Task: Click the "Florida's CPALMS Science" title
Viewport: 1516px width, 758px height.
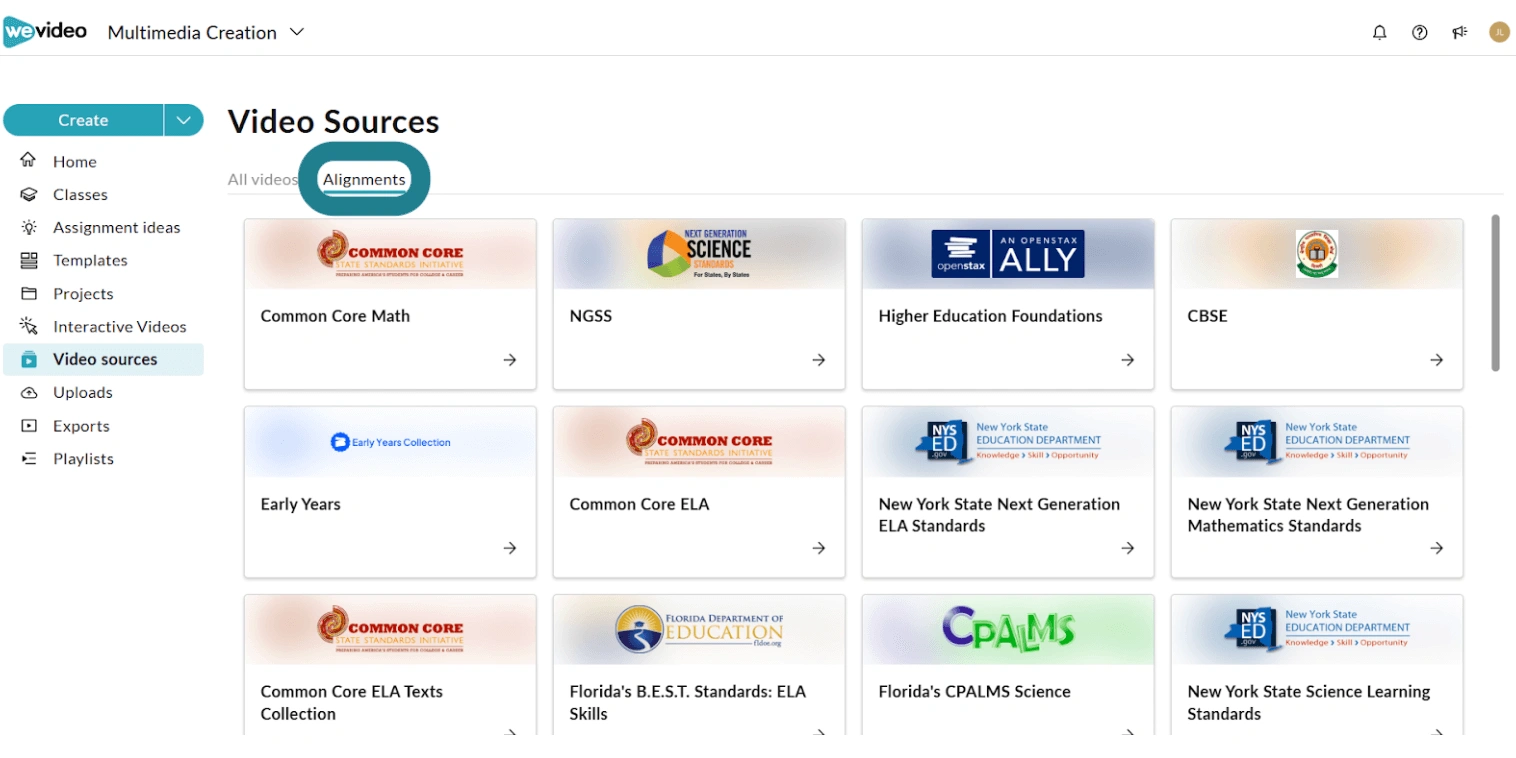Action: (974, 691)
